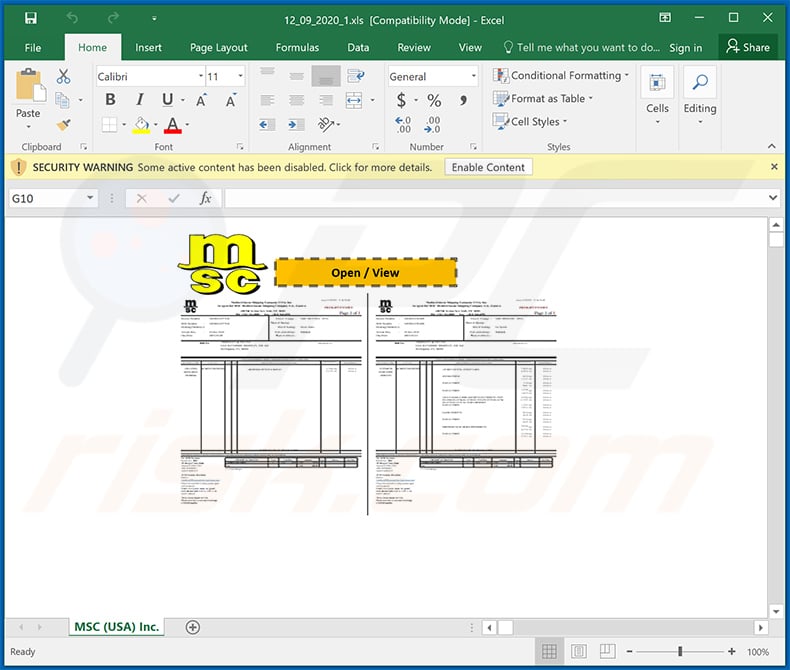Screen dimensions: 790x670
Task: Click Decrease Decimal icon
Action: click(432, 124)
